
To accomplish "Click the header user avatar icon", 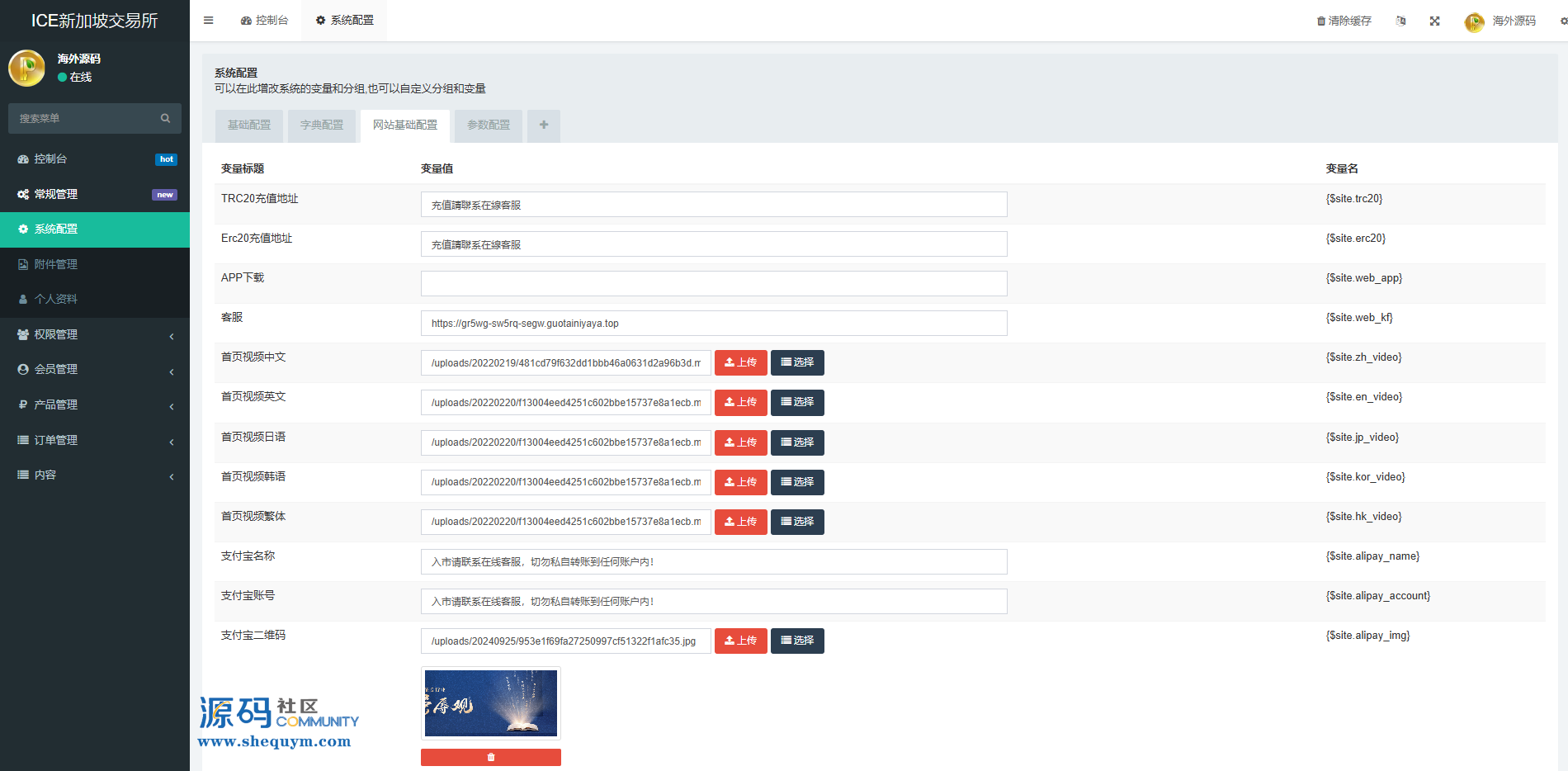I will pos(1474,21).
